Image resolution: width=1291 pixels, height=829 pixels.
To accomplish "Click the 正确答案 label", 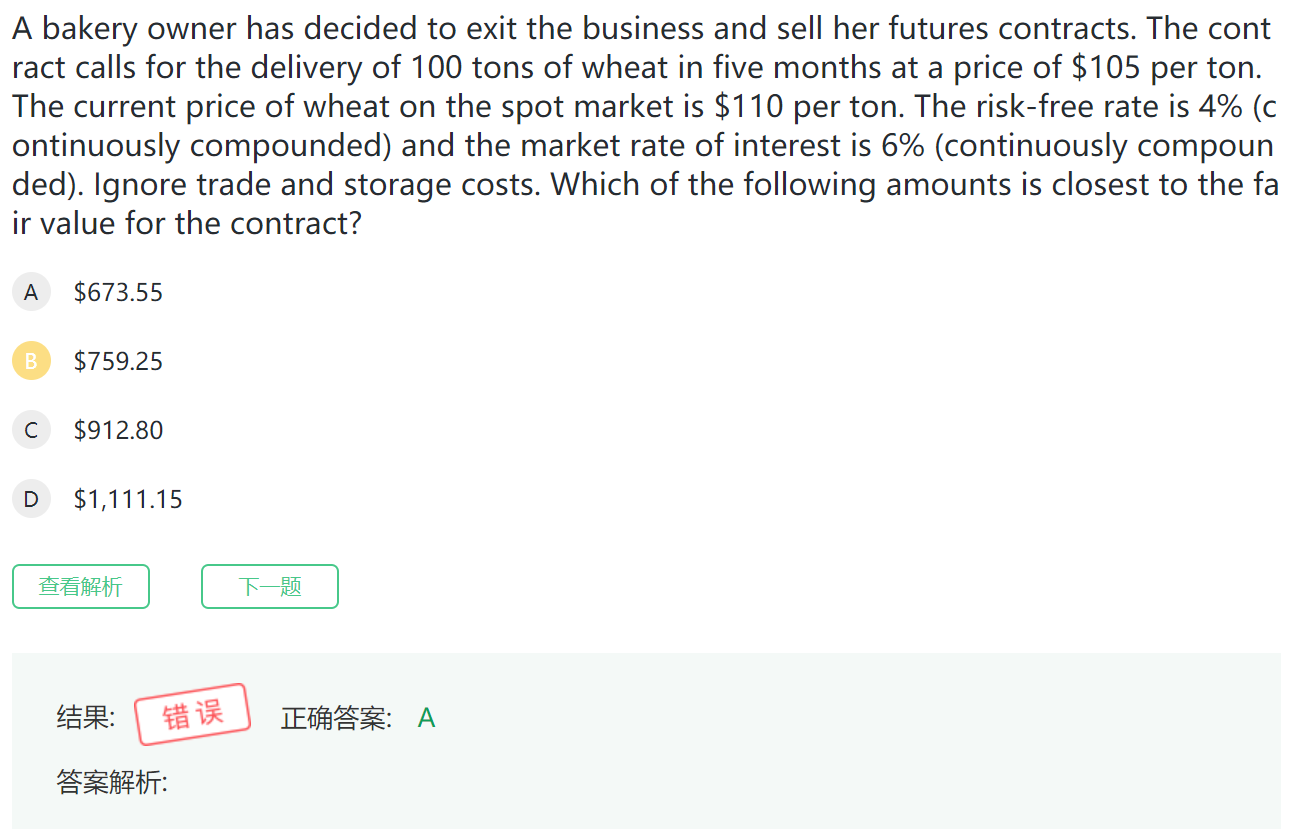I will 337,718.
